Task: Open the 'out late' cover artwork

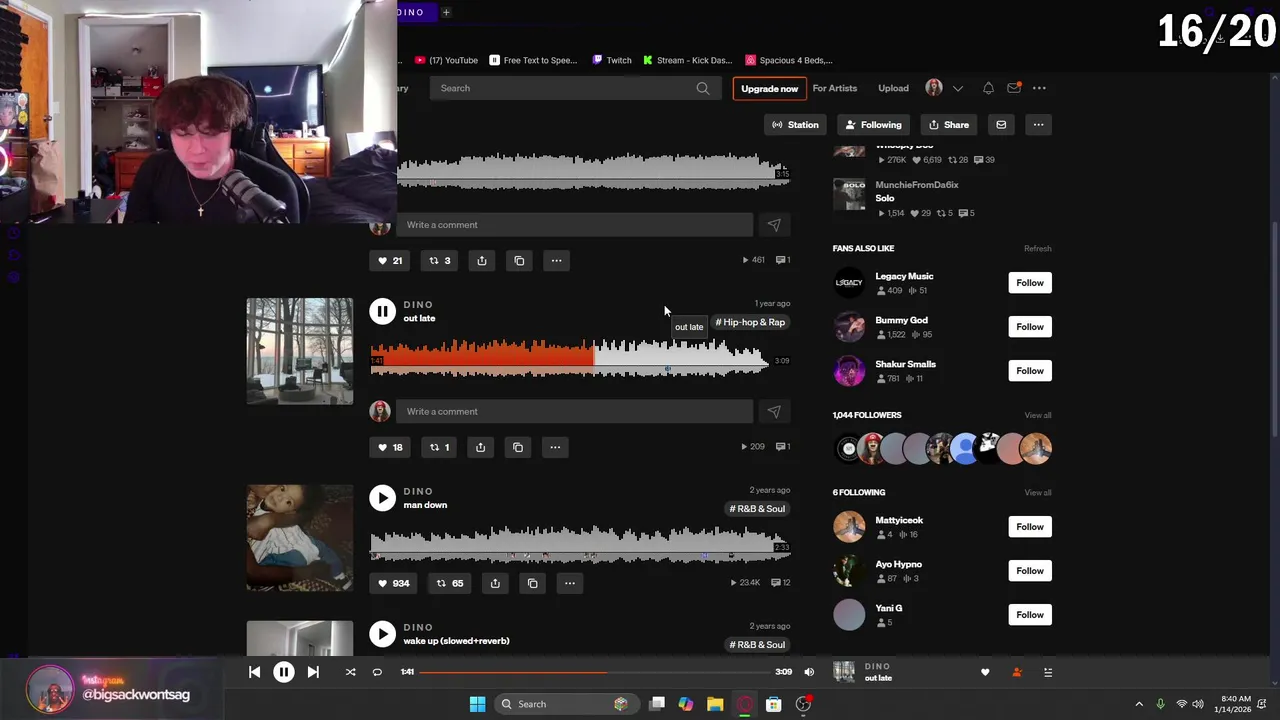Action: [300, 351]
